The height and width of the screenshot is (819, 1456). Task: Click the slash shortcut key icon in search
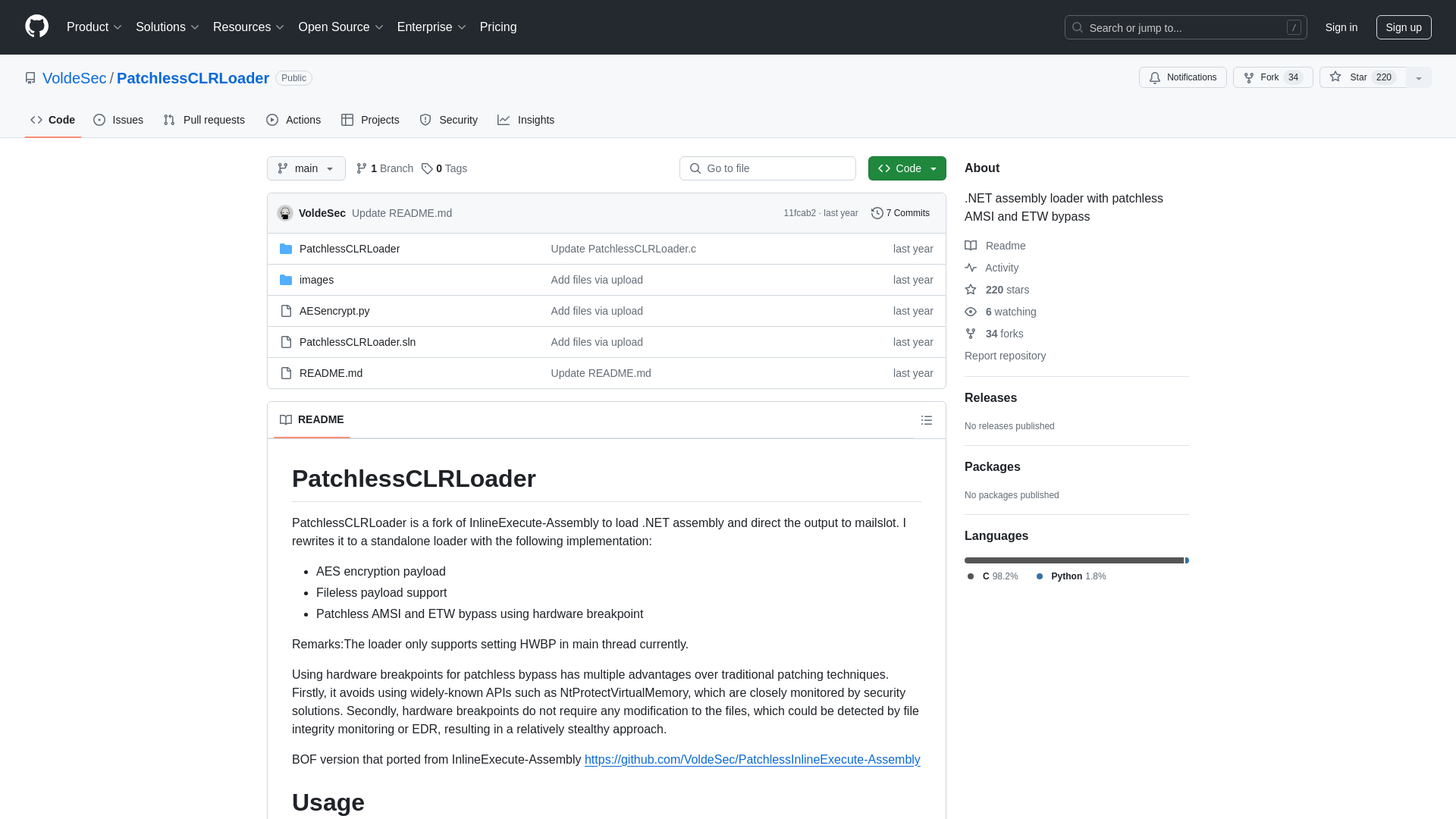pyautogui.click(x=1294, y=27)
